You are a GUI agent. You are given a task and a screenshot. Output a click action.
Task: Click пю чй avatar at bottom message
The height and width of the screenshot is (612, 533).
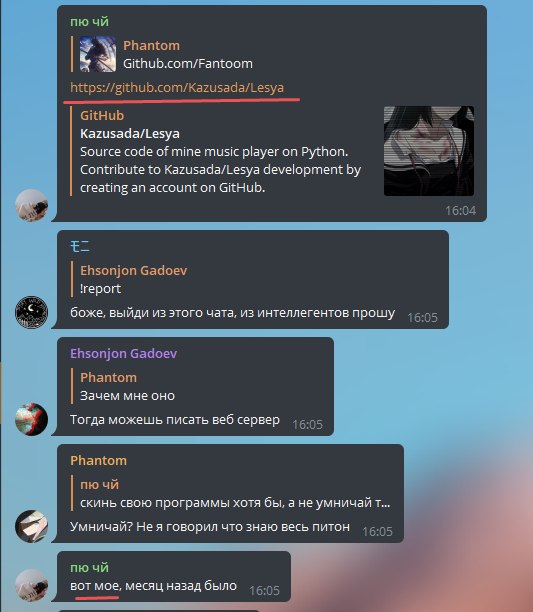pyautogui.click(x=32, y=585)
